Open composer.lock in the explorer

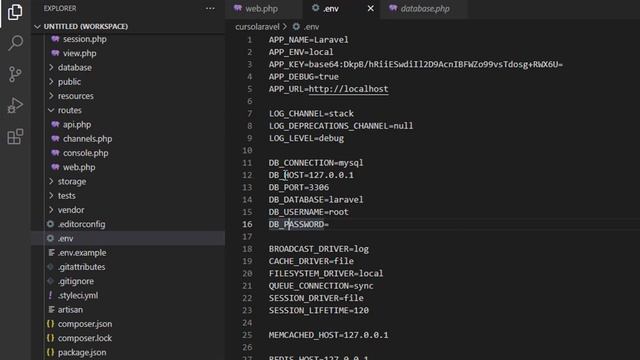click(x=84, y=338)
